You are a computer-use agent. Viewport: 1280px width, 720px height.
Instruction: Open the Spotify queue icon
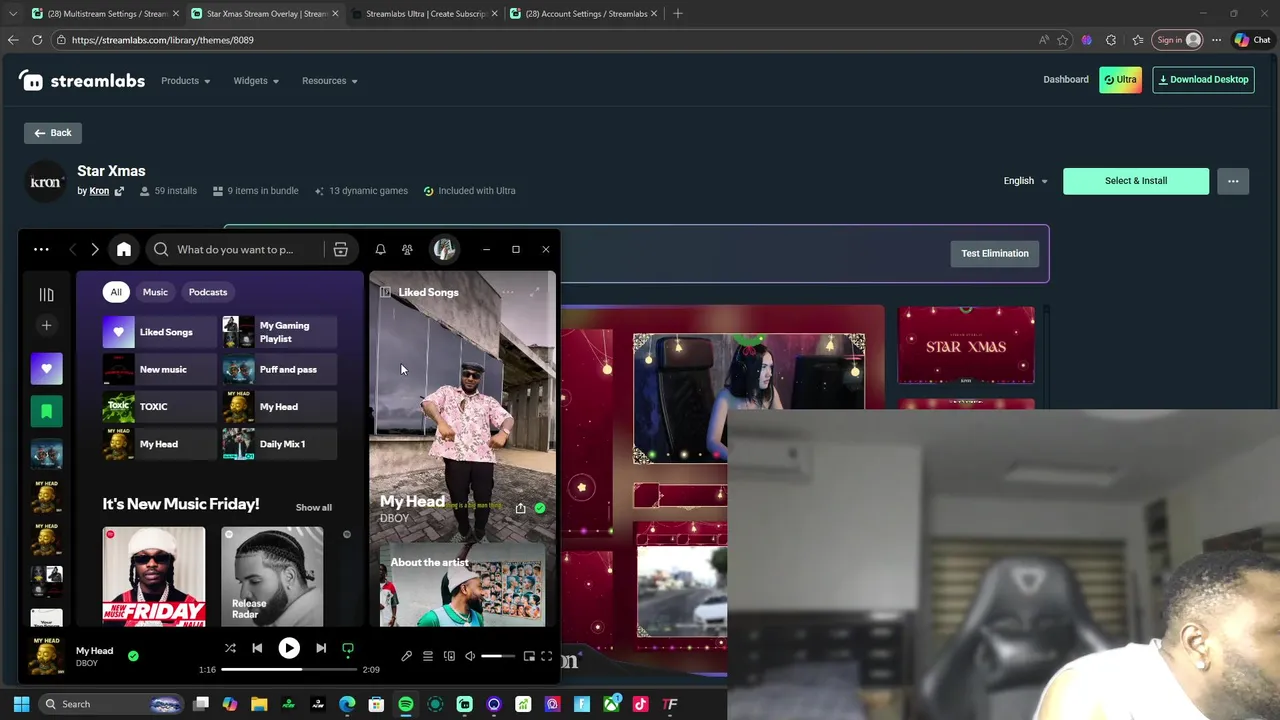(x=428, y=656)
